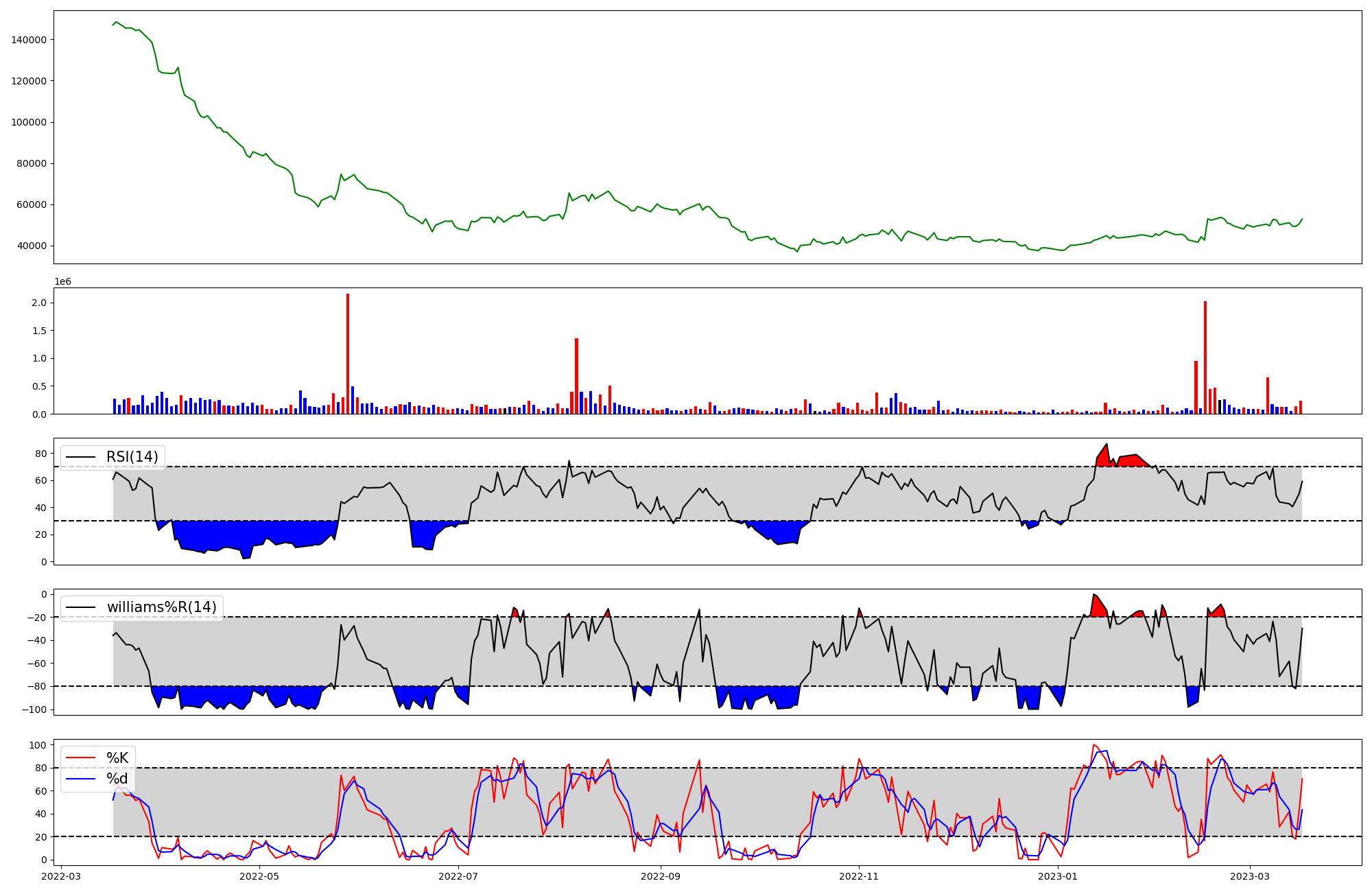Click the 1e6 exponent label above volume
Viewport: 1372px width, 892px height.
click(x=62, y=282)
